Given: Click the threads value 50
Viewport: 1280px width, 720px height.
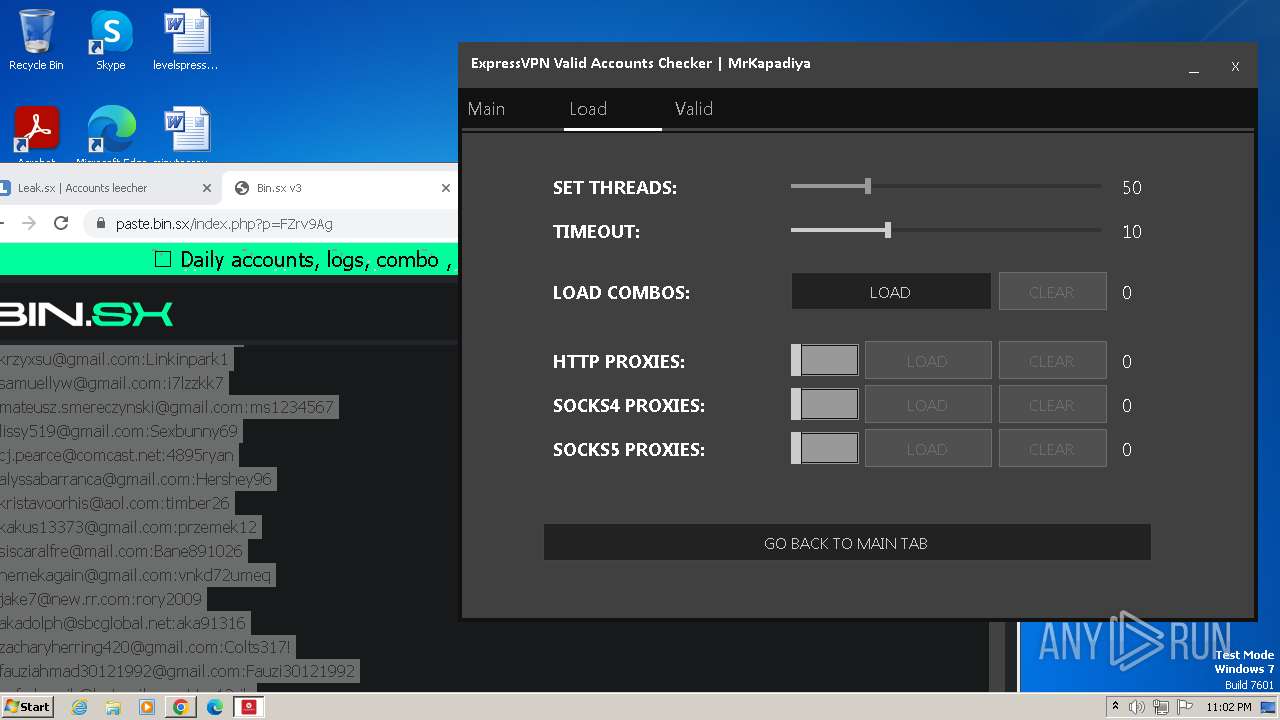Looking at the screenshot, I should point(1132,187).
